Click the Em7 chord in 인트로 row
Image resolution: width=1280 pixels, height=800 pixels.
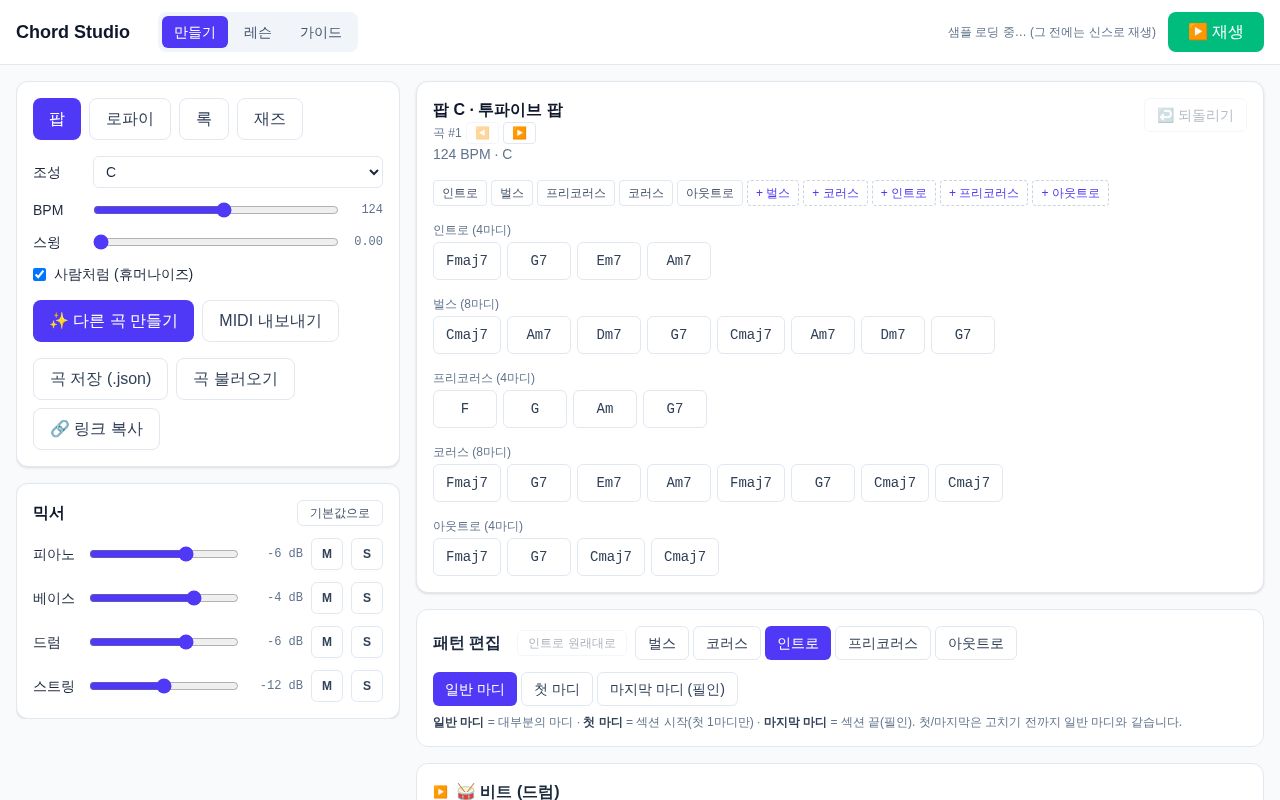click(x=609, y=261)
